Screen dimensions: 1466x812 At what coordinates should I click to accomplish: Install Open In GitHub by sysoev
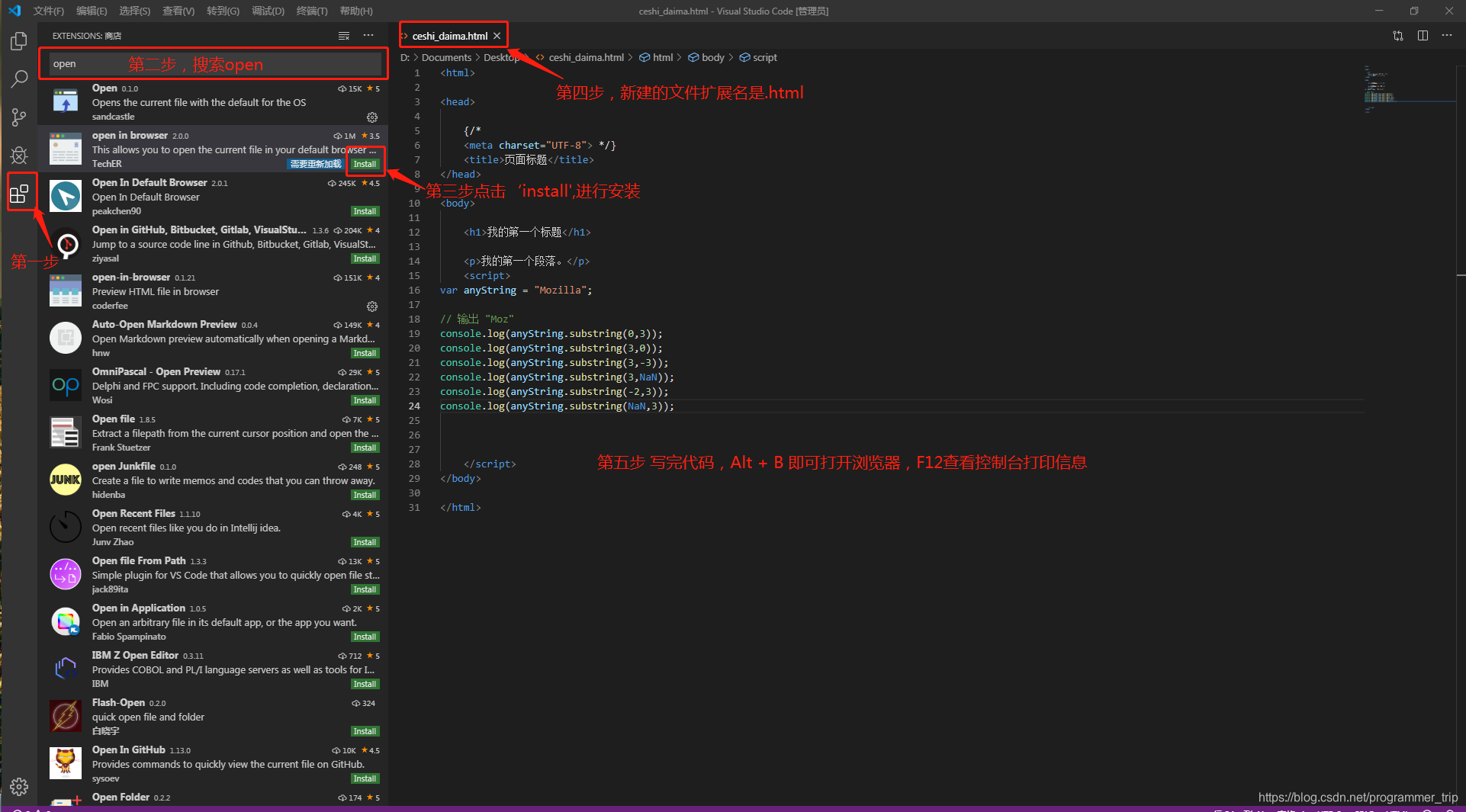click(x=365, y=778)
